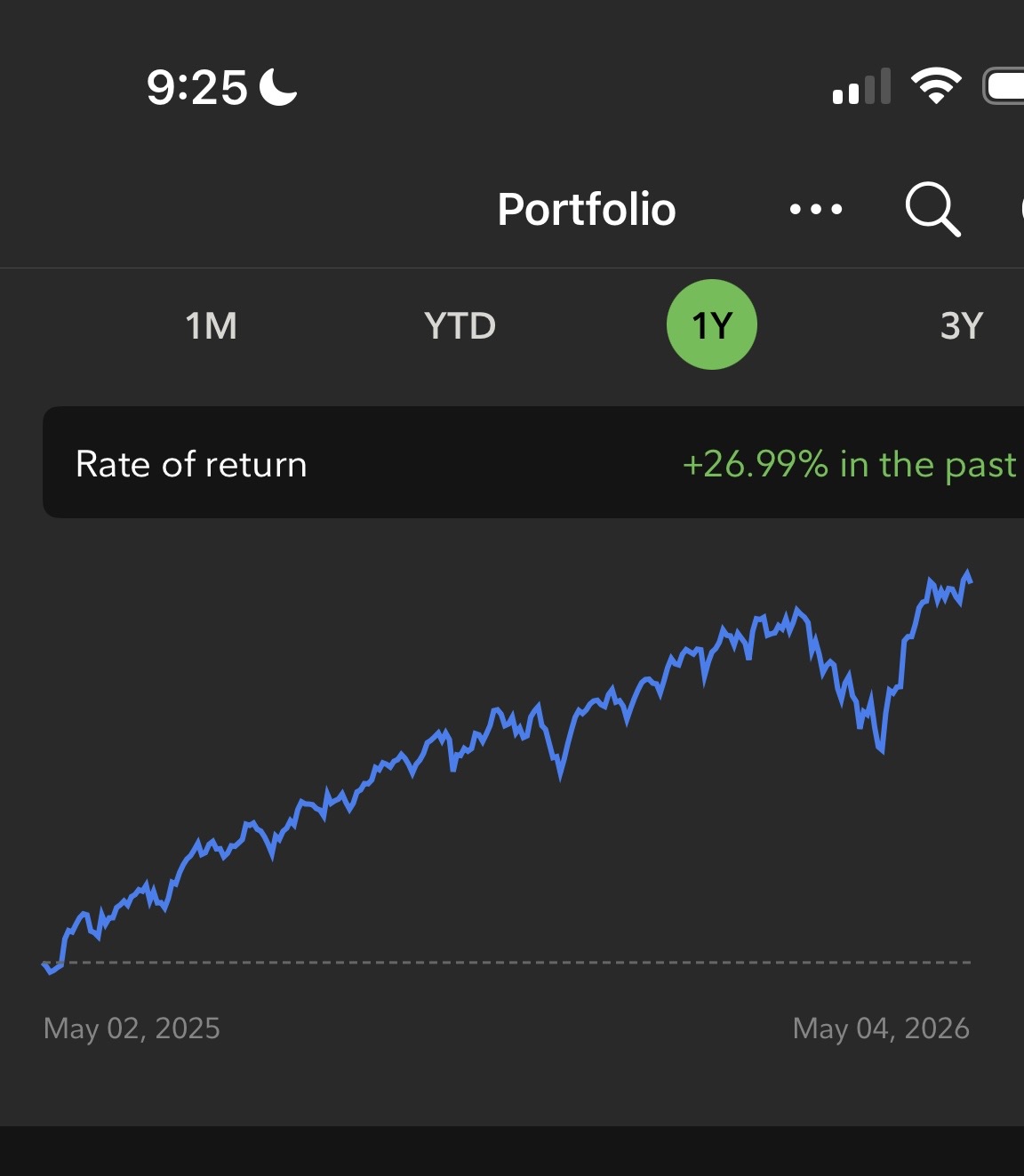Tap the blue line at chart start
The height and width of the screenshot is (1176, 1024).
pos(52,969)
